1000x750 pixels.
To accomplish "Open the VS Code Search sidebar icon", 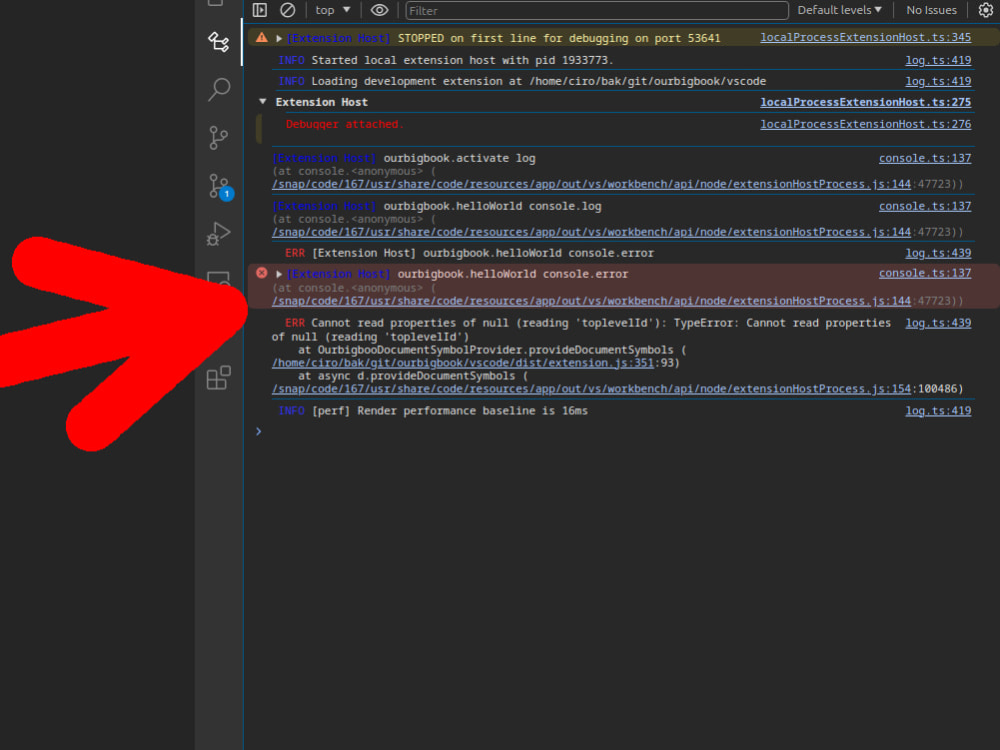I will tap(219, 89).
